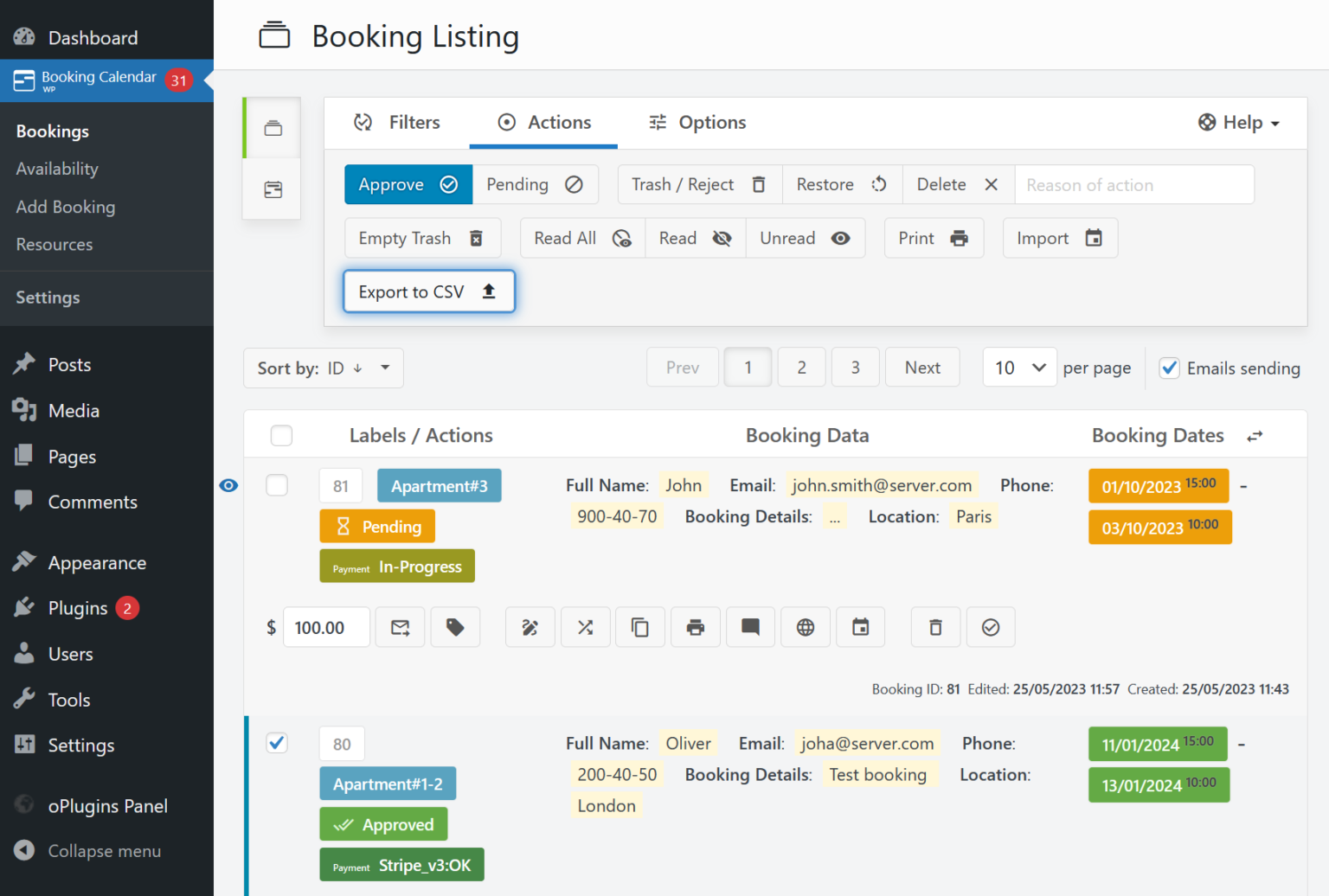The height and width of the screenshot is (896, 1329).
Task: Open the Help dropdown menu
Action: coord(1238,122)
